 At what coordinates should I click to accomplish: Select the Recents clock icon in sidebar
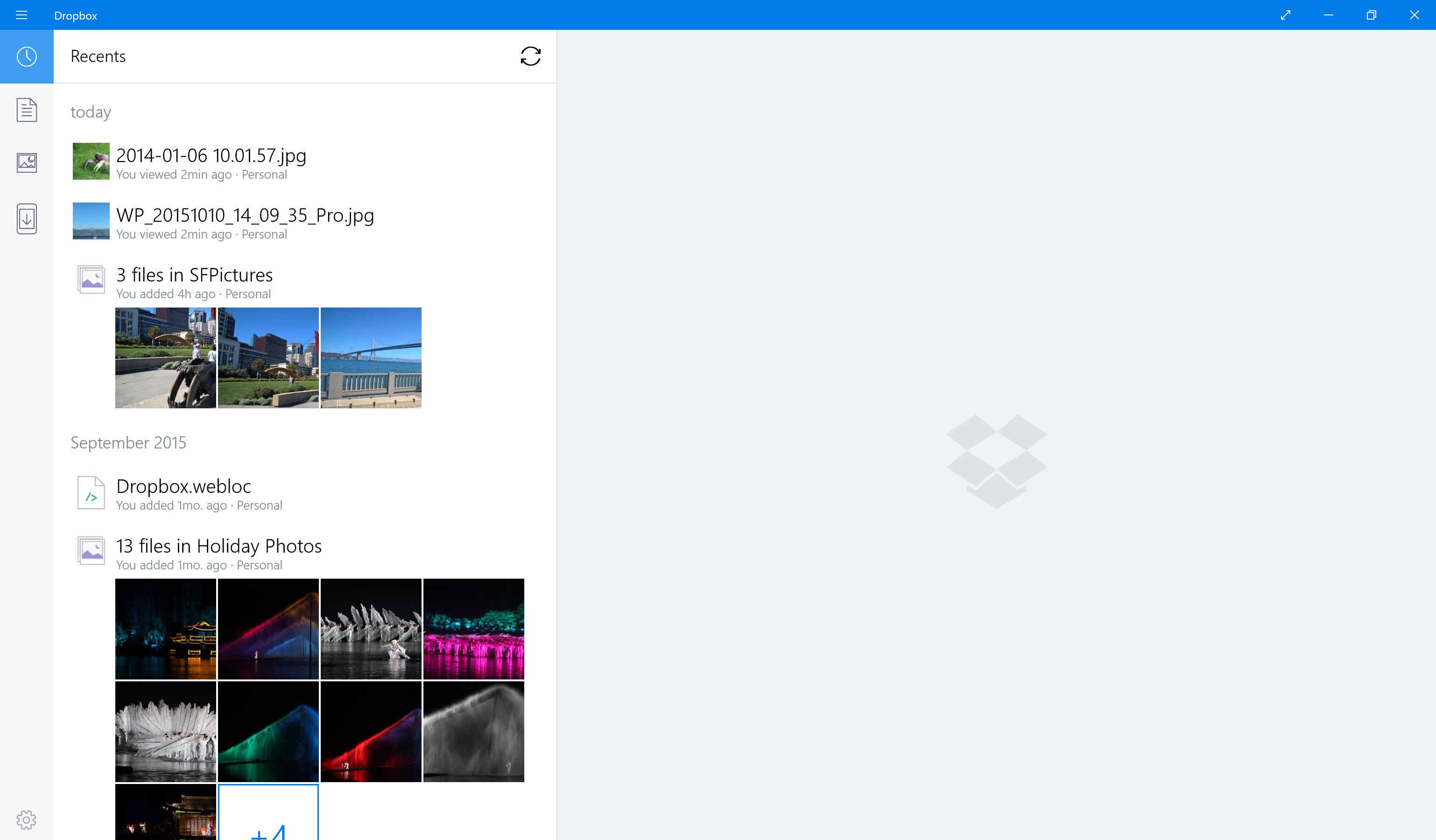(27, 56)
